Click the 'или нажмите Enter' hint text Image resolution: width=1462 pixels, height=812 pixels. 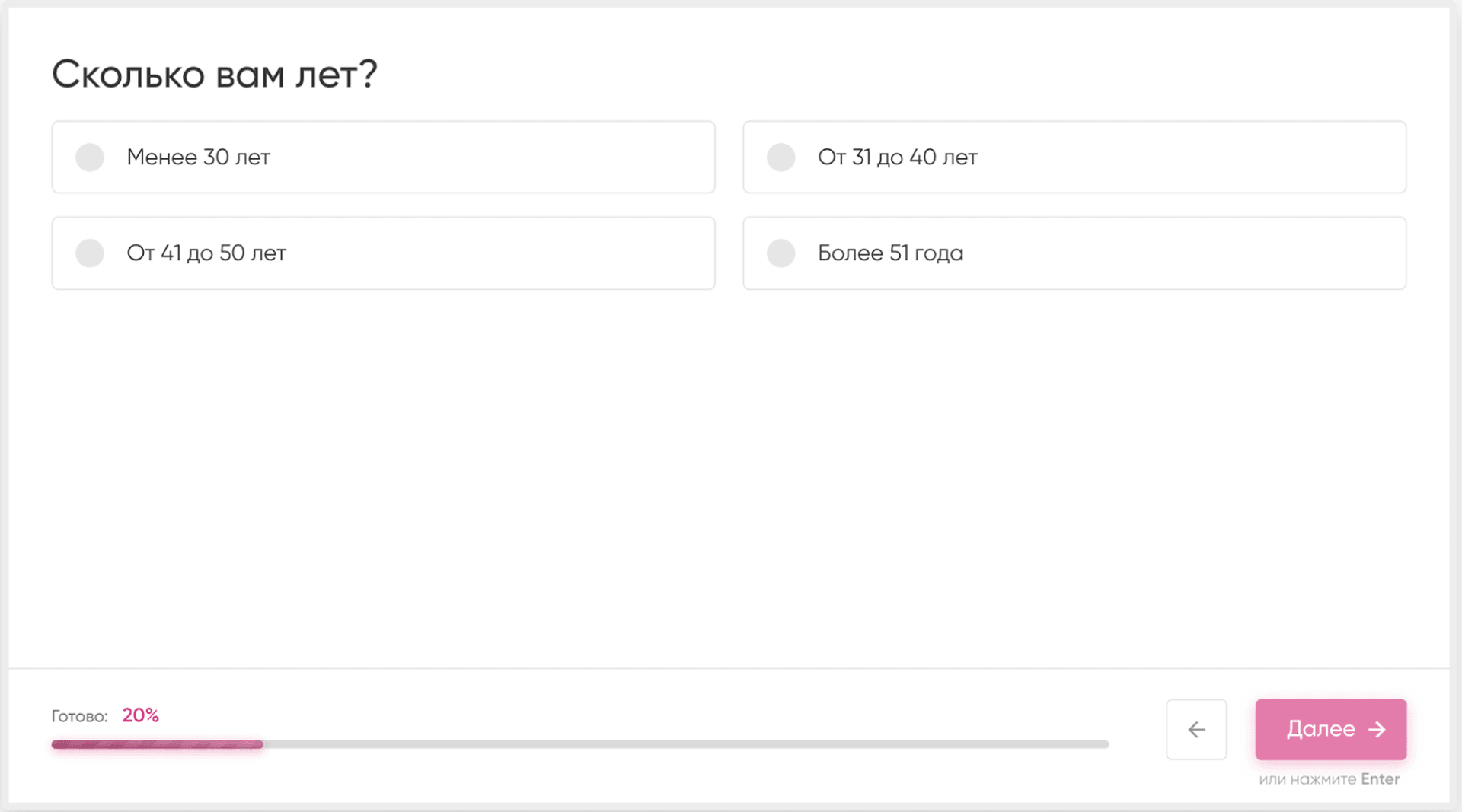coord(1329,779)
